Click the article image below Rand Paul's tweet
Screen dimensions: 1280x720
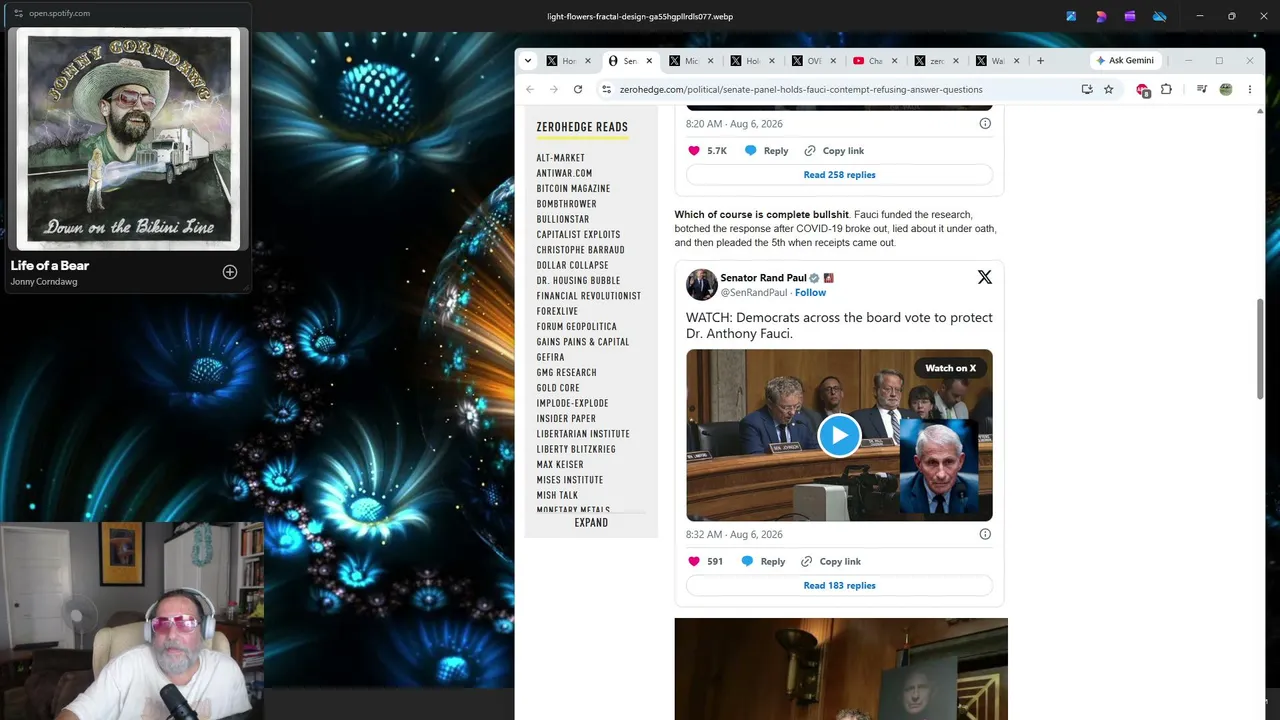(x=841, y=669)
